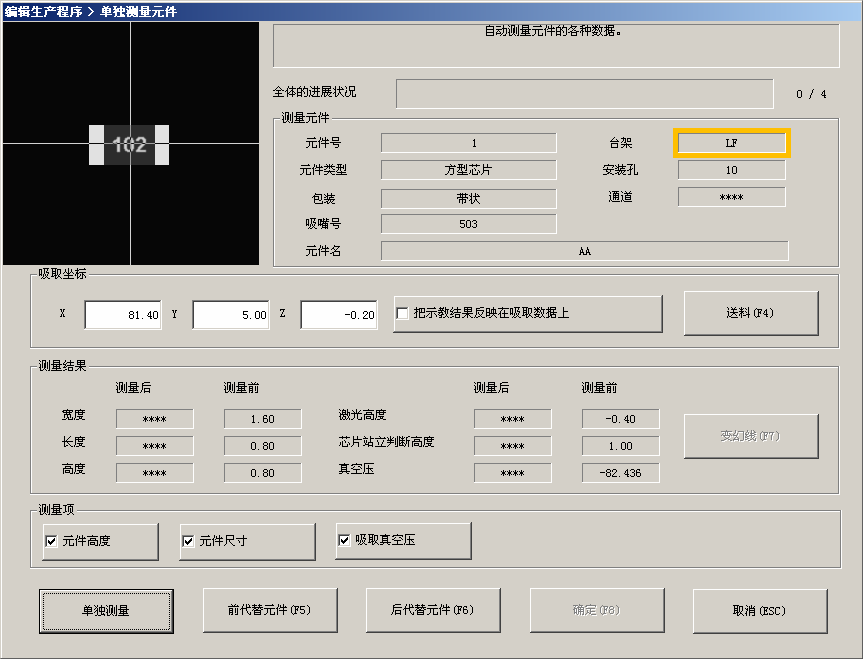Click 元件名 value AA

585,251
